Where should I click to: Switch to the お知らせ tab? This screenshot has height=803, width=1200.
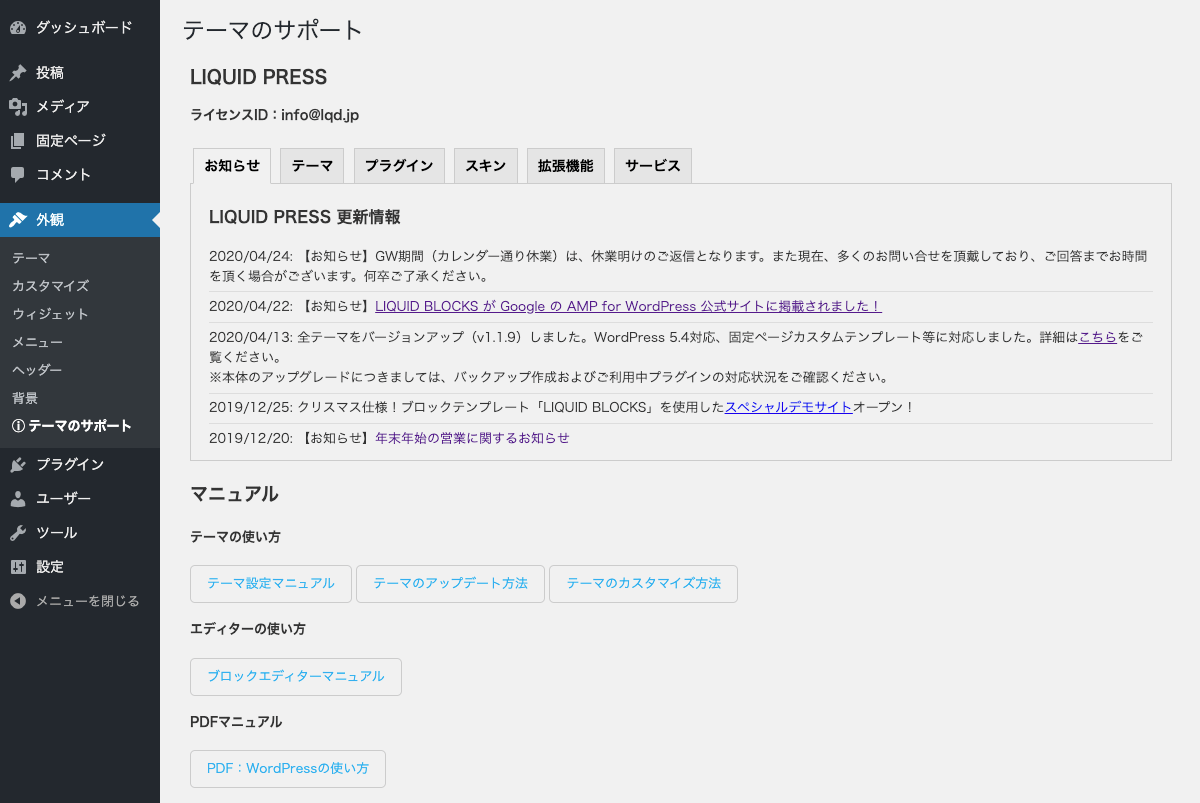(232, 166)
